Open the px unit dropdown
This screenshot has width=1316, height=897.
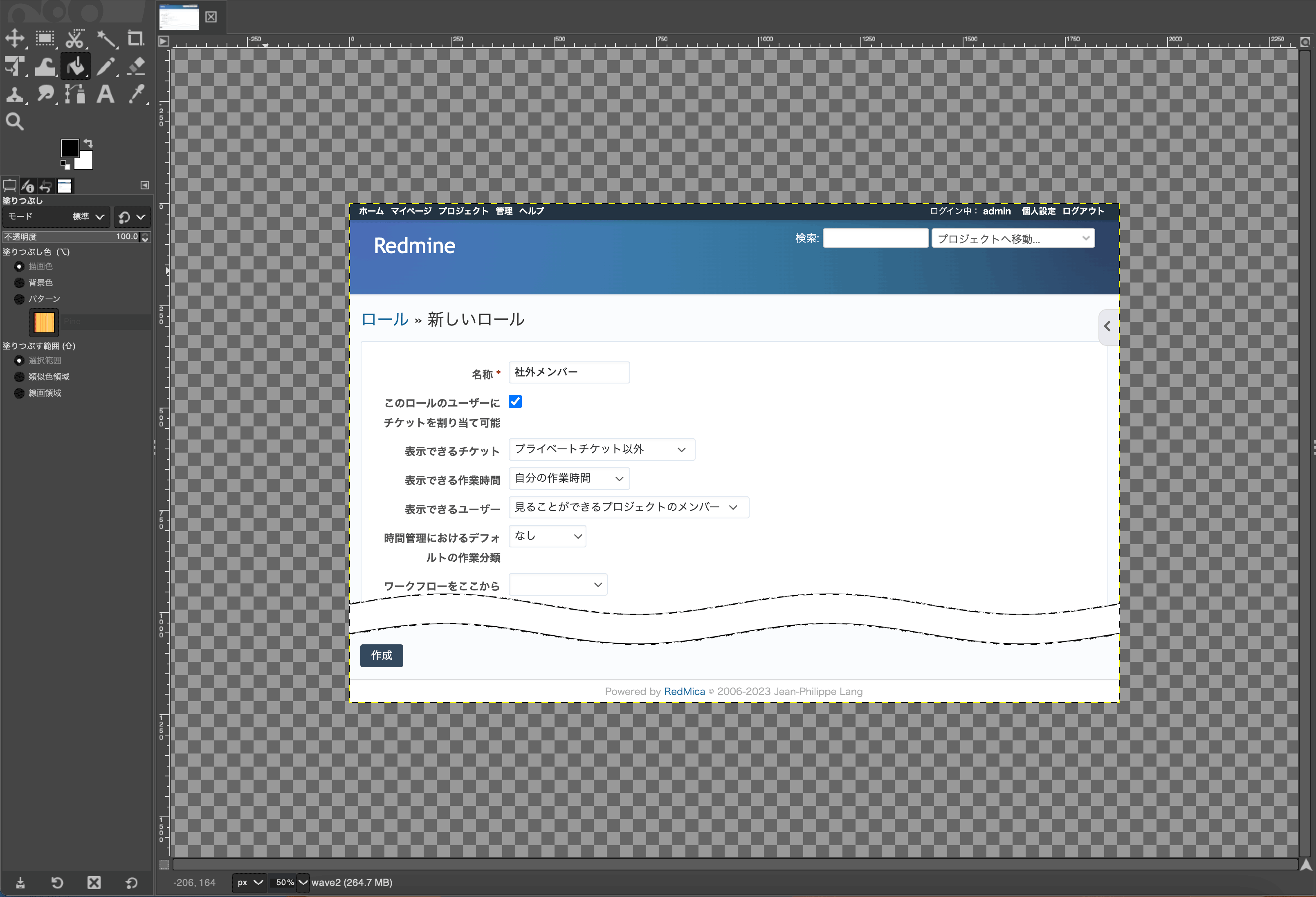click(250, 882)
